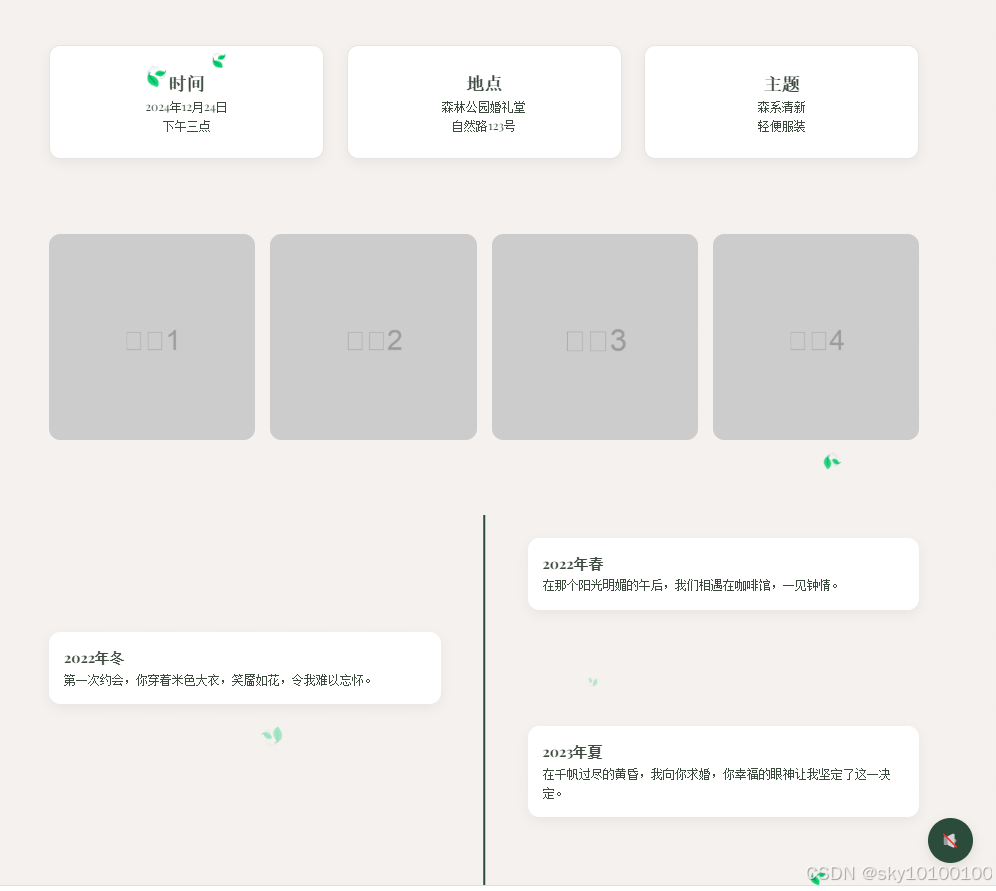Click the 主题 card heading
The width and height of the screenshot is (996, 891).
click(781, 83)
